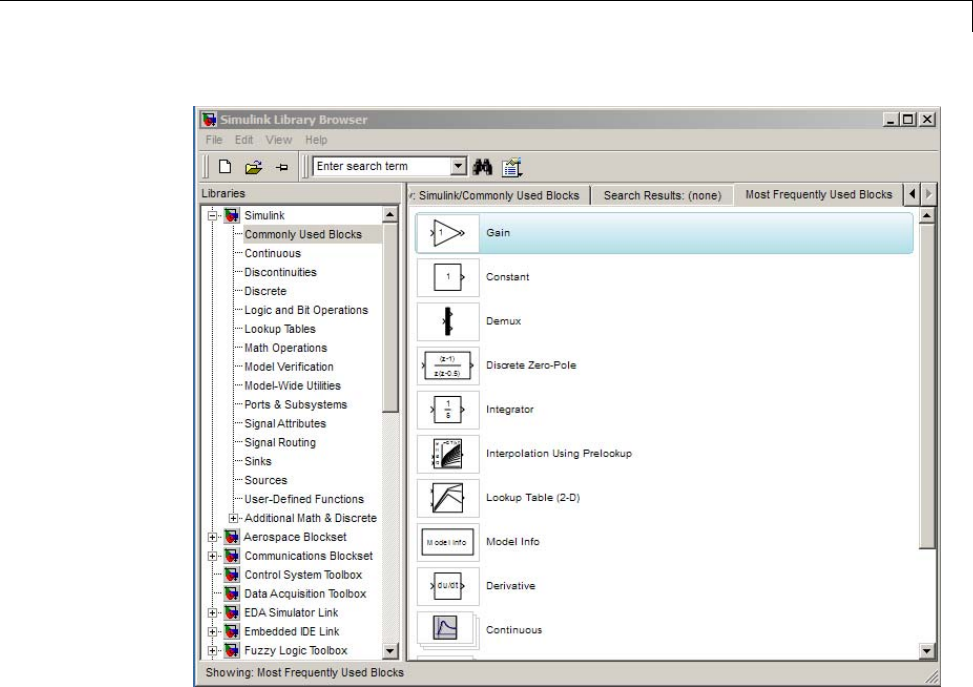
Task: Select the Discrete Zero-Pole block icon
Action: pyautogui.click(x=447, y=365)
